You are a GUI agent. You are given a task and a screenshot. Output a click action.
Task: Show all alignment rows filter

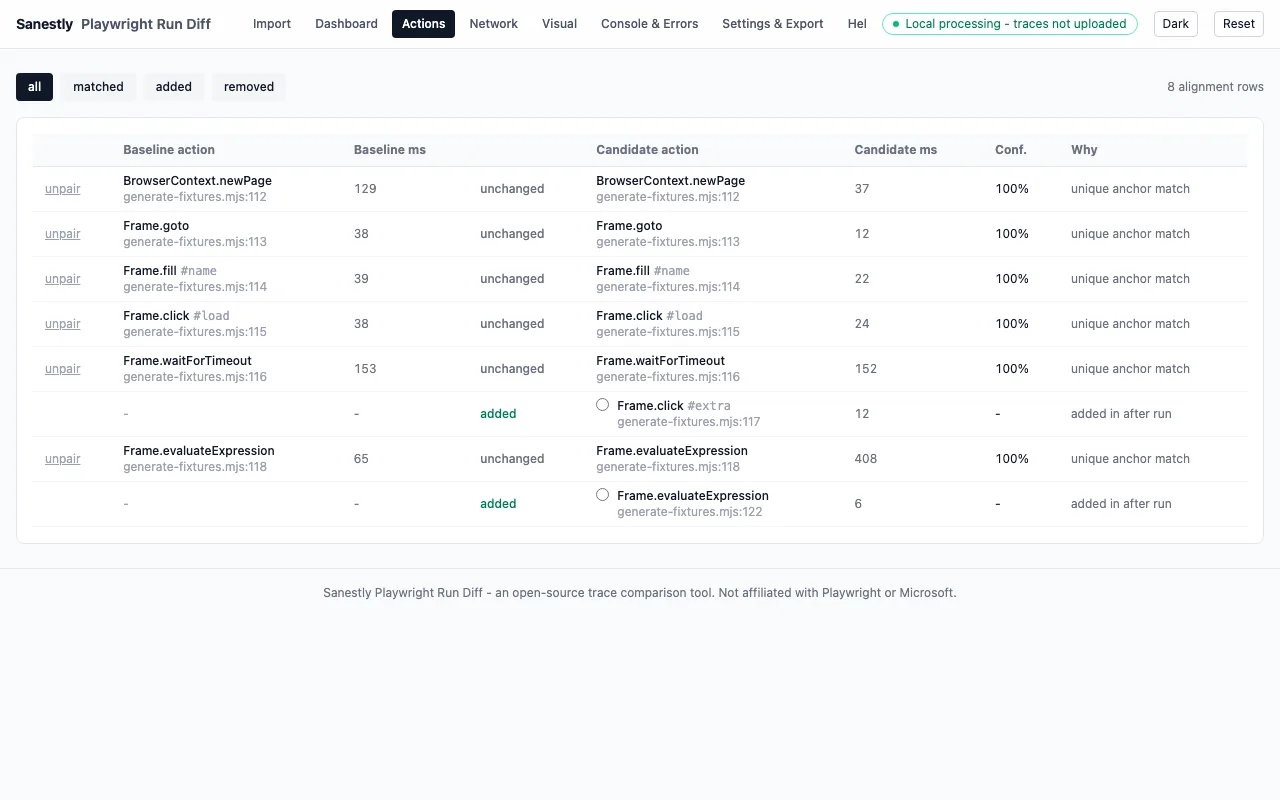click(x=34, y=87)
